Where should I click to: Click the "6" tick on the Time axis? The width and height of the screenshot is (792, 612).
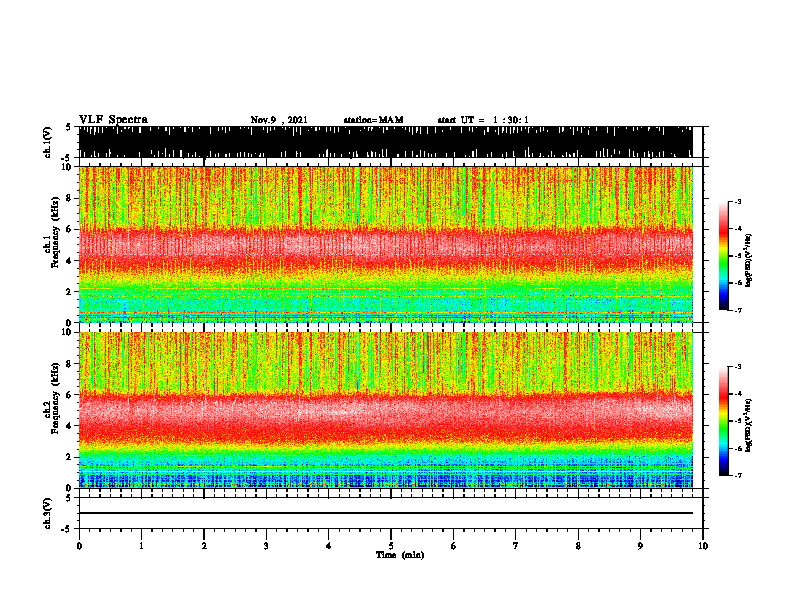point(454,546)
